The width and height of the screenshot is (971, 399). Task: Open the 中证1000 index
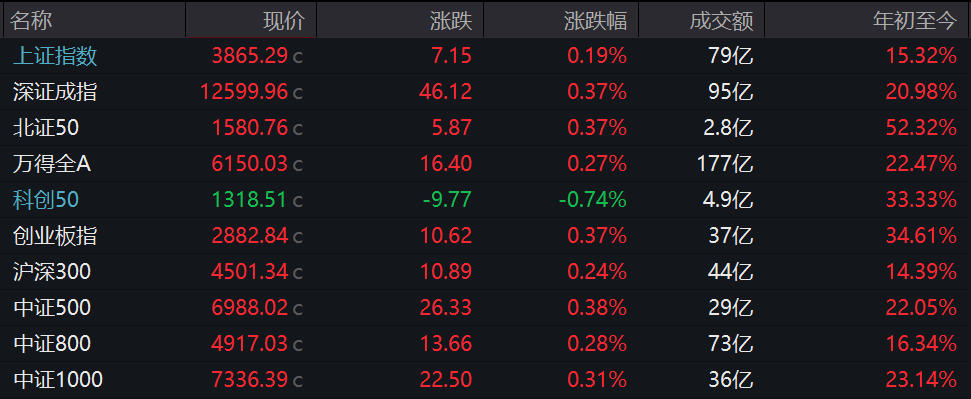(x=58, y=379)
